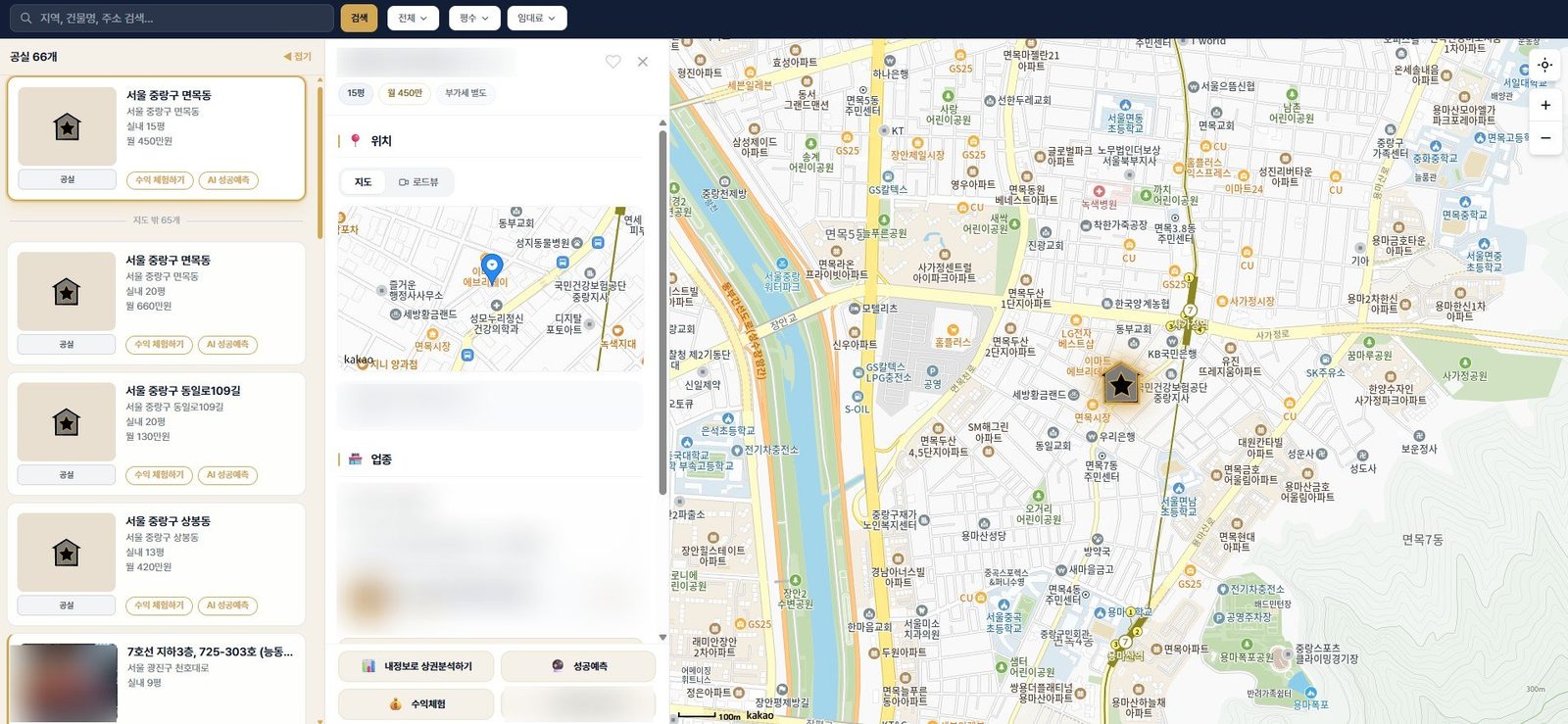Image resolution: width=1568 pixels, height=724 pixels.
Task: Open the 임대료 filter dropdown
Action: (536, 18)
